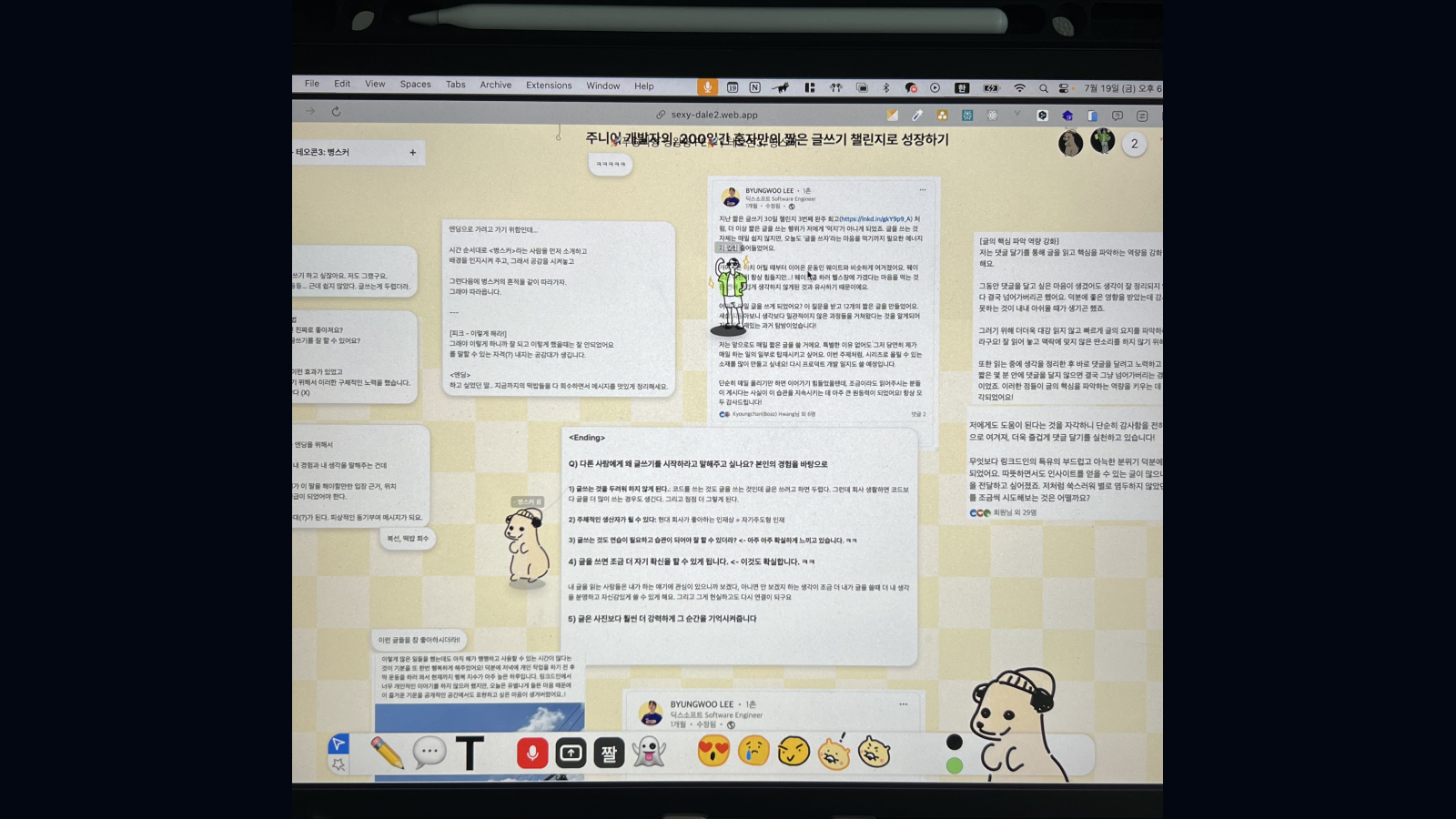Screen dimensions: 1456x819
Task: Open the View menu
Action: pos(375,84)
